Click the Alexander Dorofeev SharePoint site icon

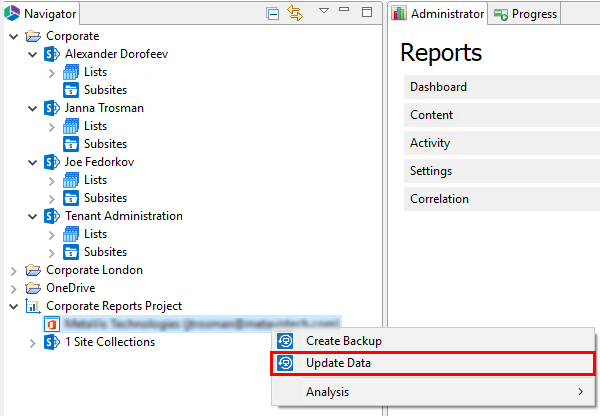pyautogui.click(x=52, y=54)
